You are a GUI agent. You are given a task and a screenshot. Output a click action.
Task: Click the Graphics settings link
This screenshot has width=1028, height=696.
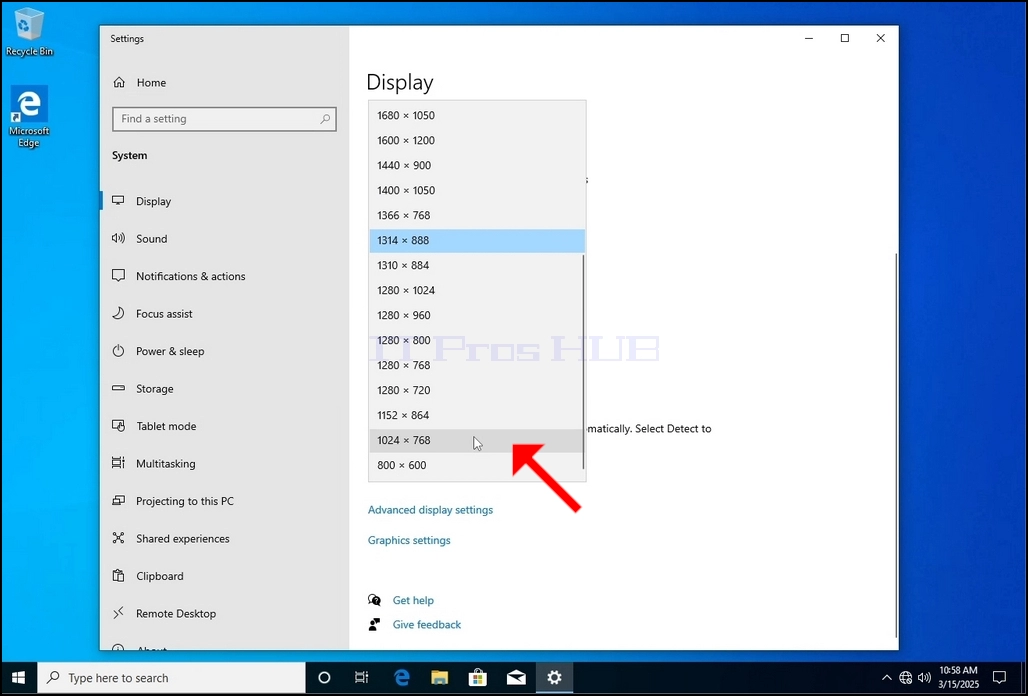point(409,540)
